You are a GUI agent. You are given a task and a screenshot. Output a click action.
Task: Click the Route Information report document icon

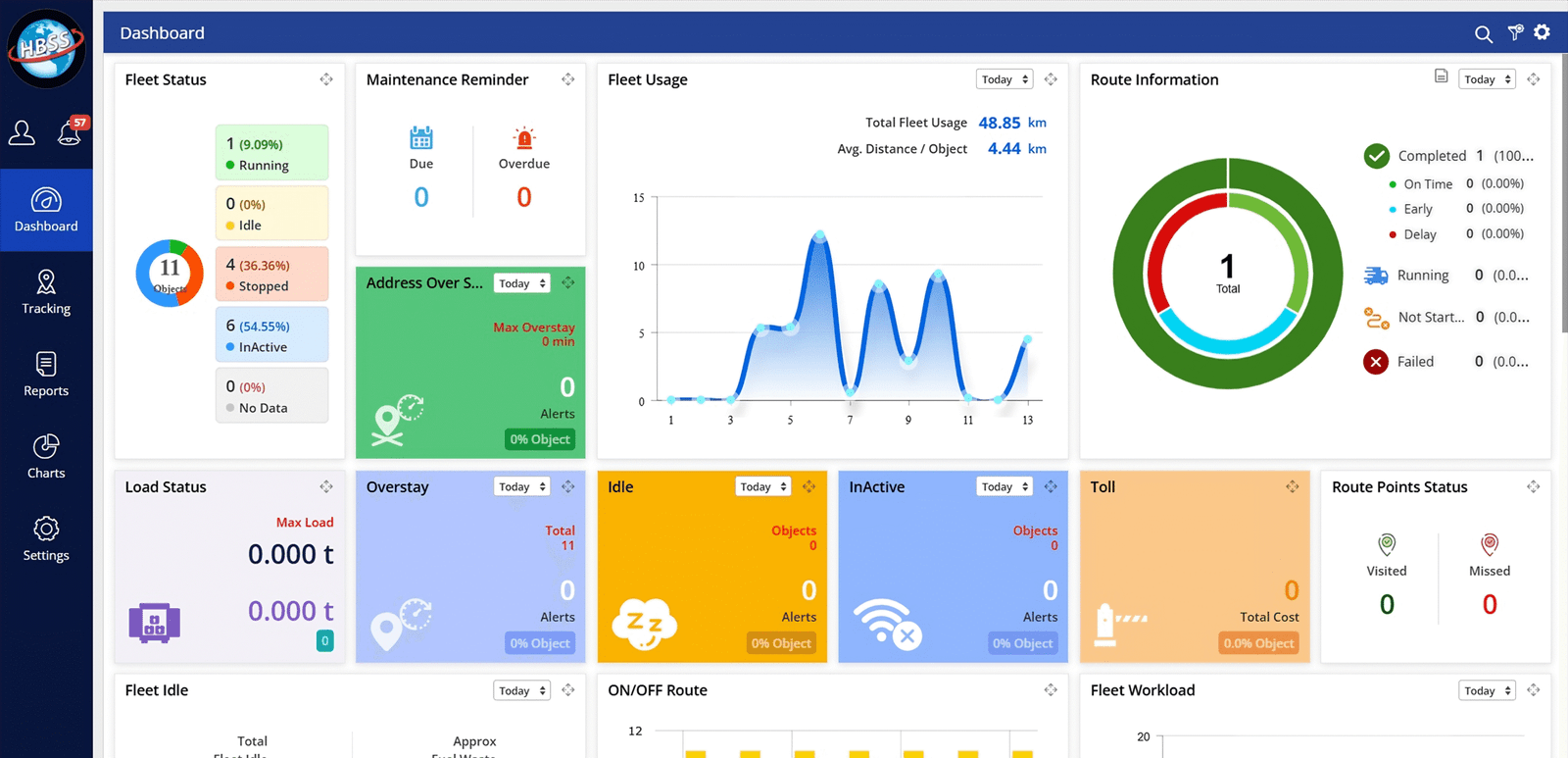coord(1441,76)
